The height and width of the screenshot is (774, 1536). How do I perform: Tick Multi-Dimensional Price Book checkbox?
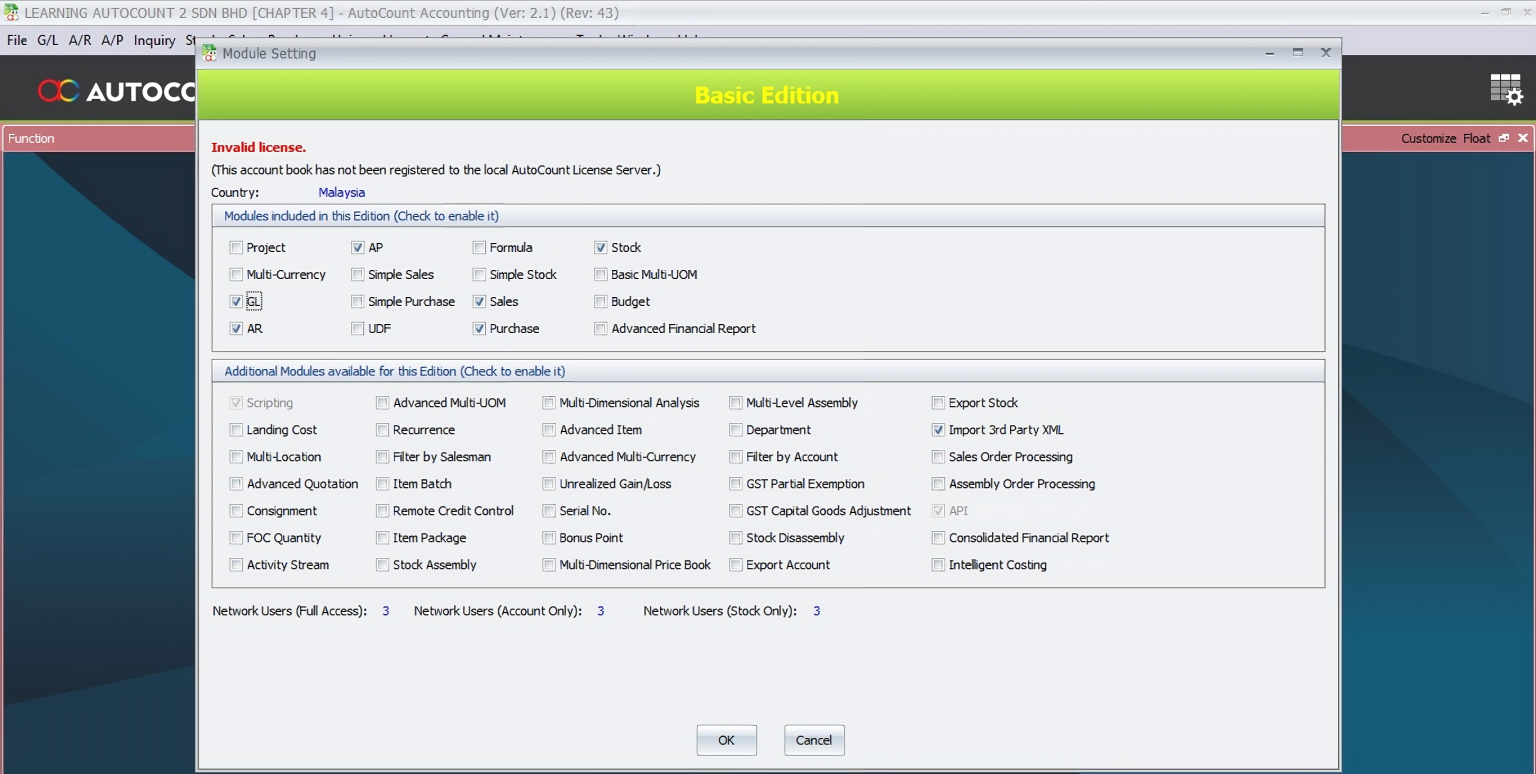point(549,564)
